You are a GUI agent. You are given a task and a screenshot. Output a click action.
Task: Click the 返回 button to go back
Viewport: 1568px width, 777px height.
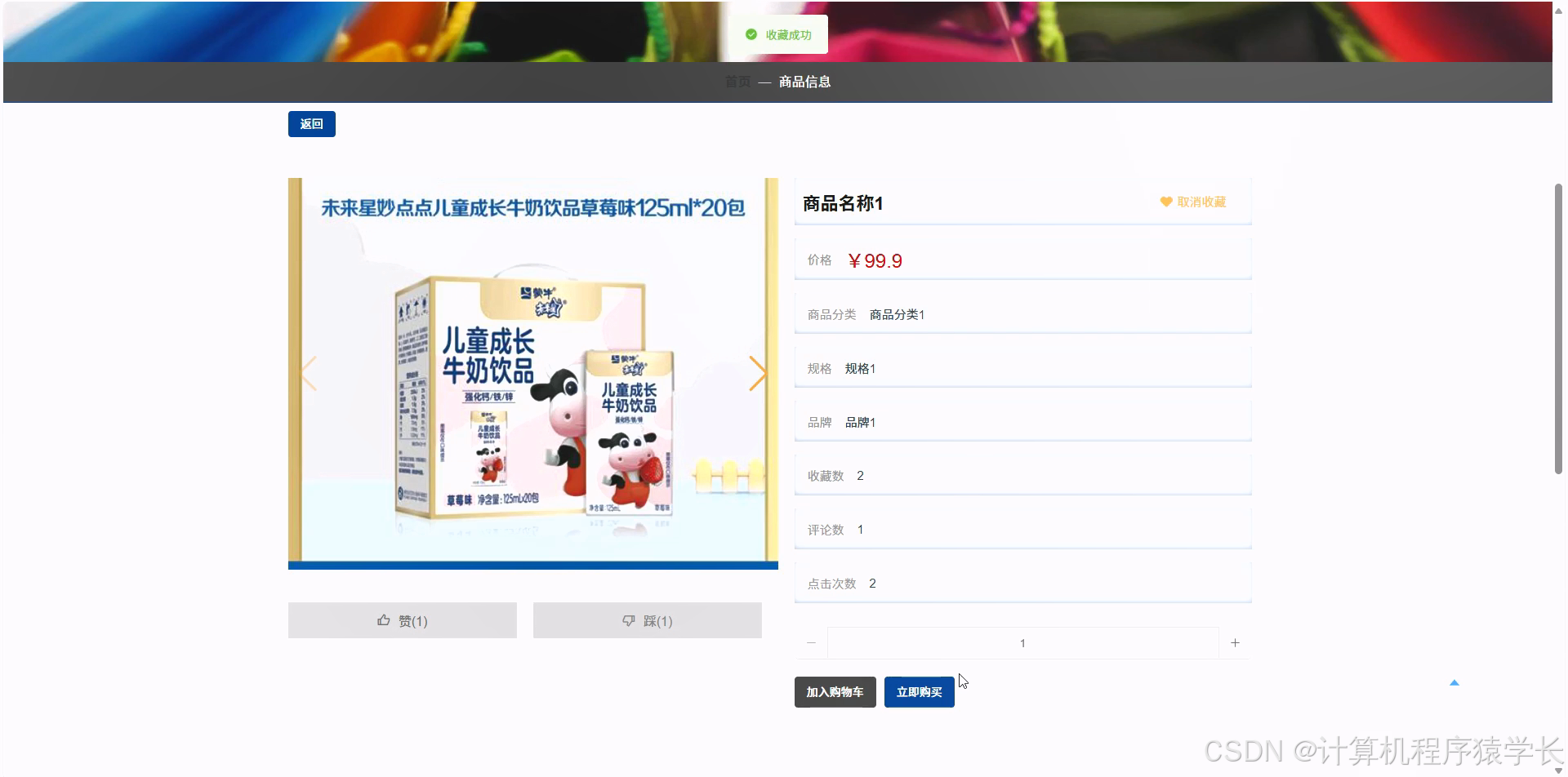coord(311,123)
